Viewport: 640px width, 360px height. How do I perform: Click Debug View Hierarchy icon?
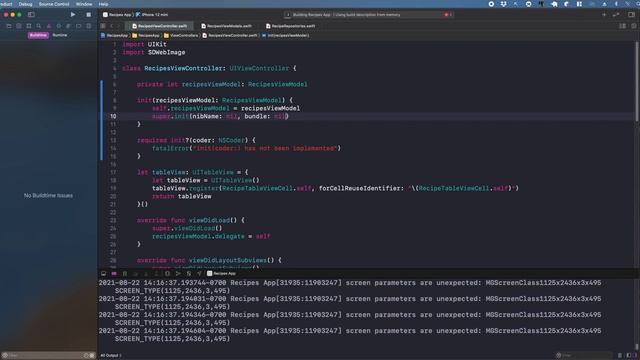click(167, 273)
